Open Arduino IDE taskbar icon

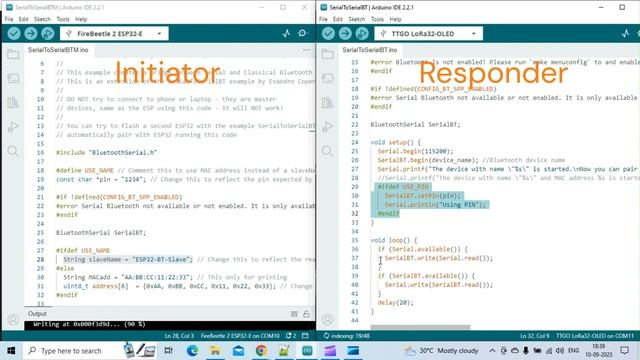click(307, 351)
